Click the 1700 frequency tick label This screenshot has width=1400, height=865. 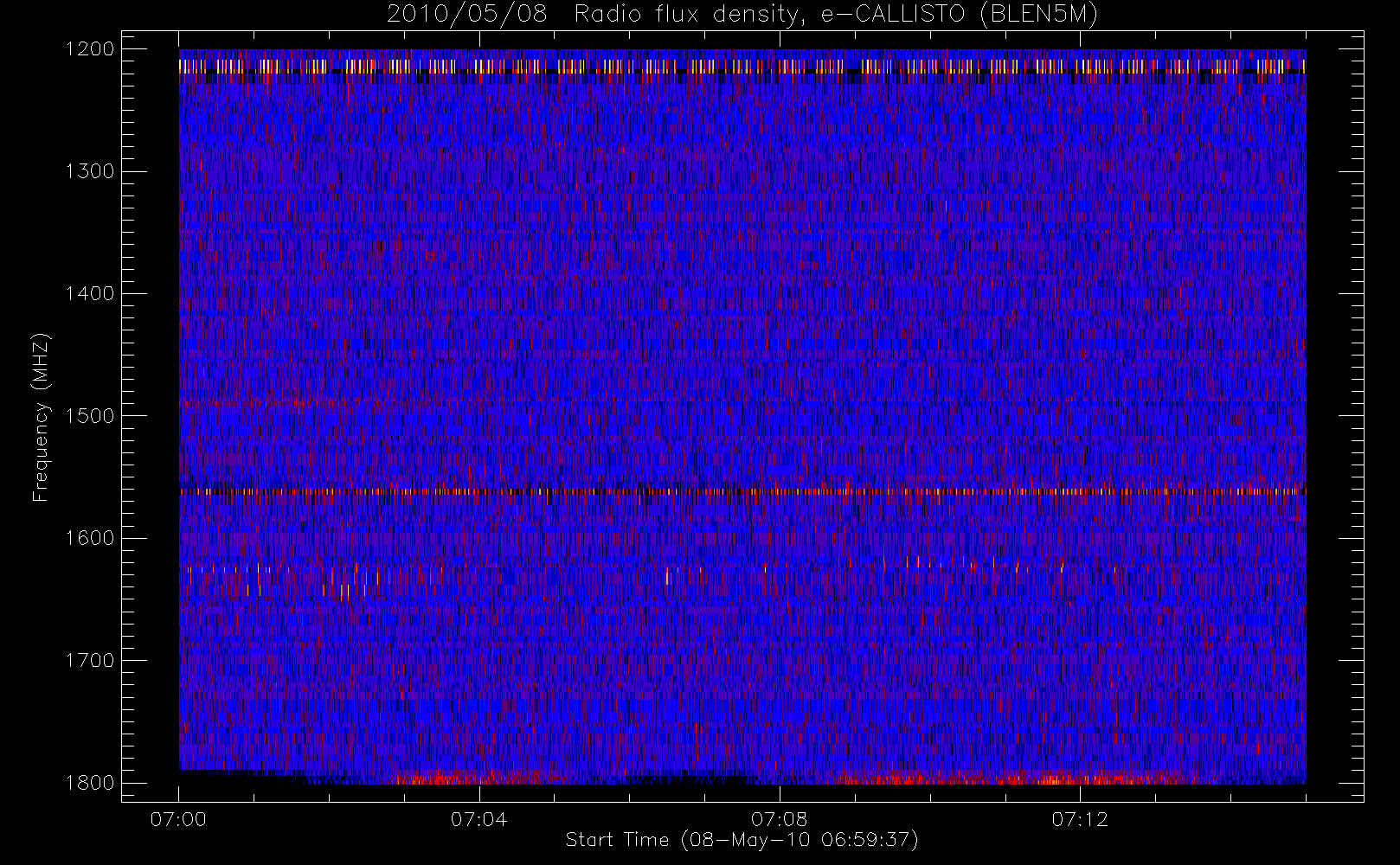click(90, 660)
